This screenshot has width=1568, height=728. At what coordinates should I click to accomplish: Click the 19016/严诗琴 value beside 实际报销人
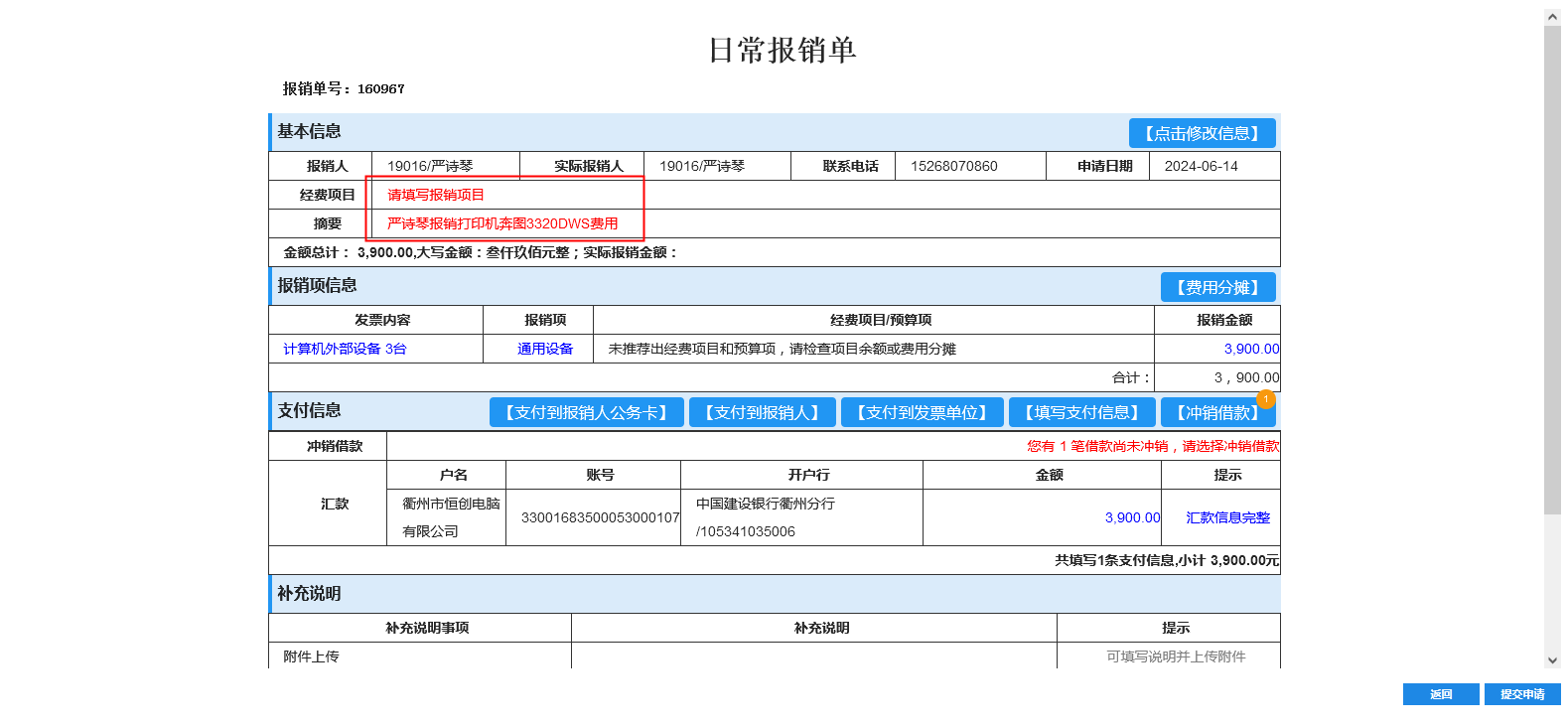tap(702, 166)
